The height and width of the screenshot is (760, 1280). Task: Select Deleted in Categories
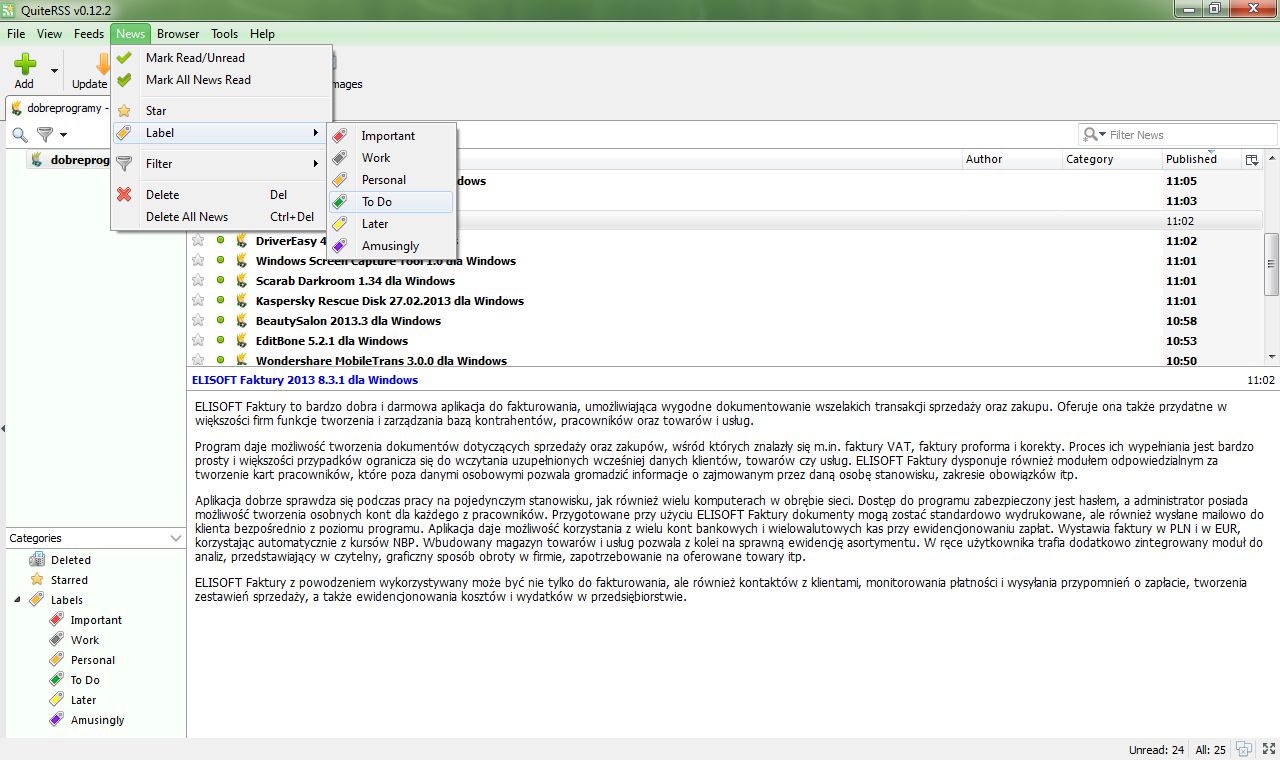click(x=70, y=560)
